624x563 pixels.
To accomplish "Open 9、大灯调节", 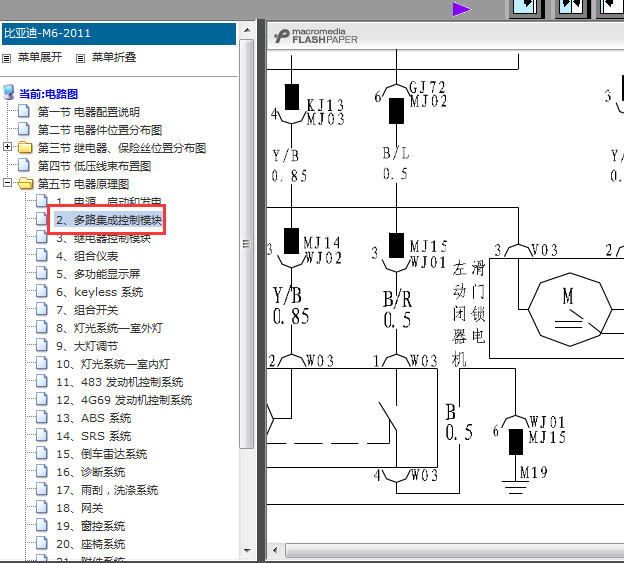I will point(87,346).
